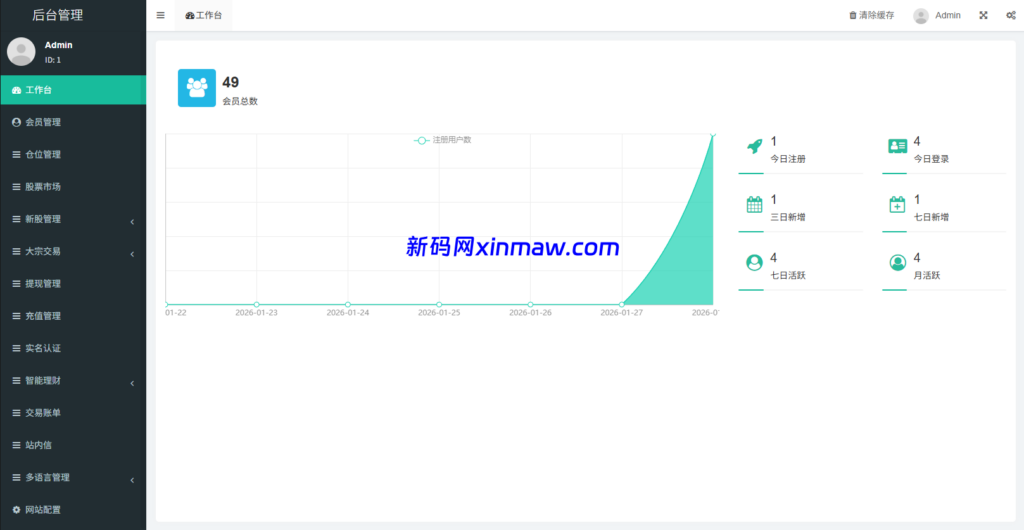Click the sidebar Admin avatar image
Image resolution: width=1024 pixels, height=530 pixels.
coord(21,52)
